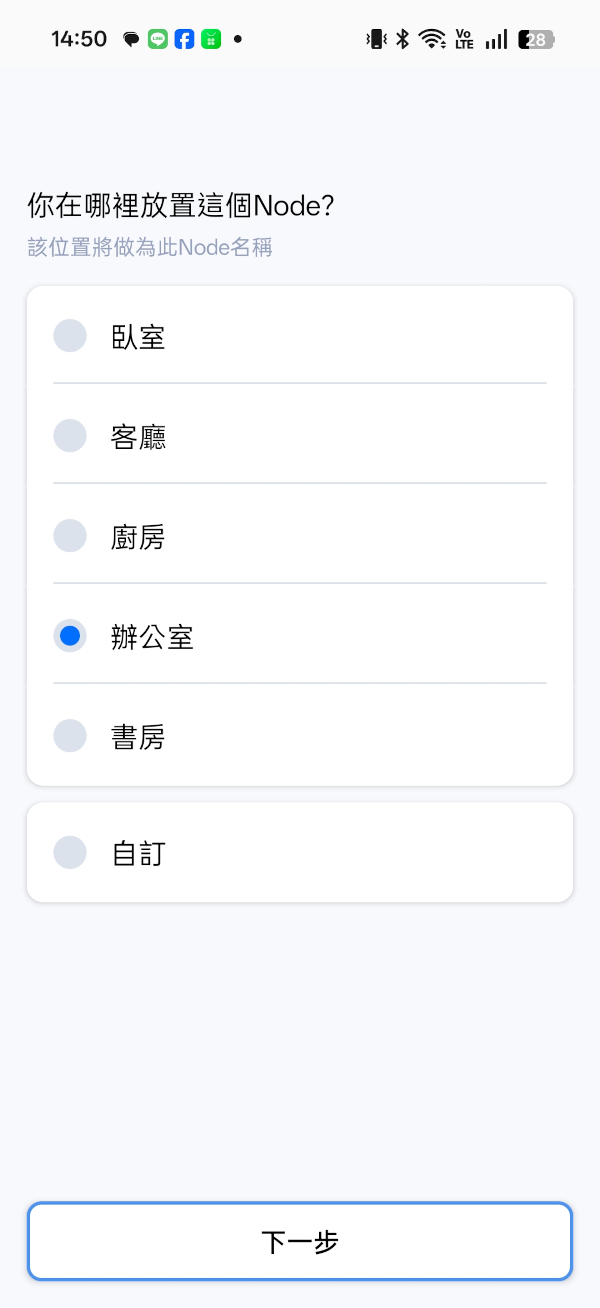Choose the 自訂 custom option
This screenshot has height=1308, width=600.
click(x=70, y=852)
